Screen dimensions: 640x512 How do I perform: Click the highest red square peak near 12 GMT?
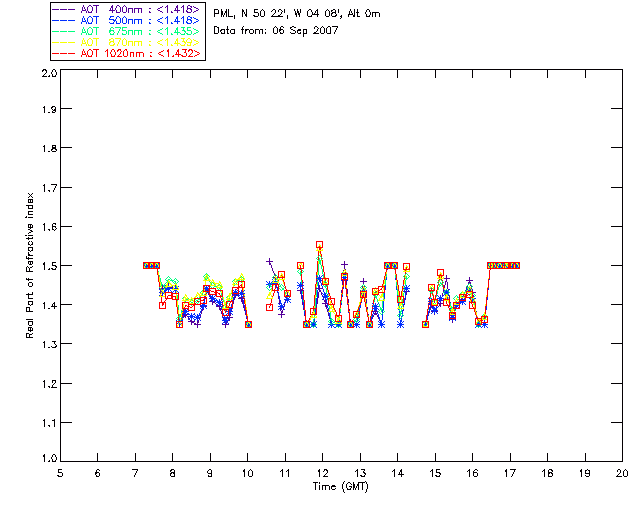(319, 245)
